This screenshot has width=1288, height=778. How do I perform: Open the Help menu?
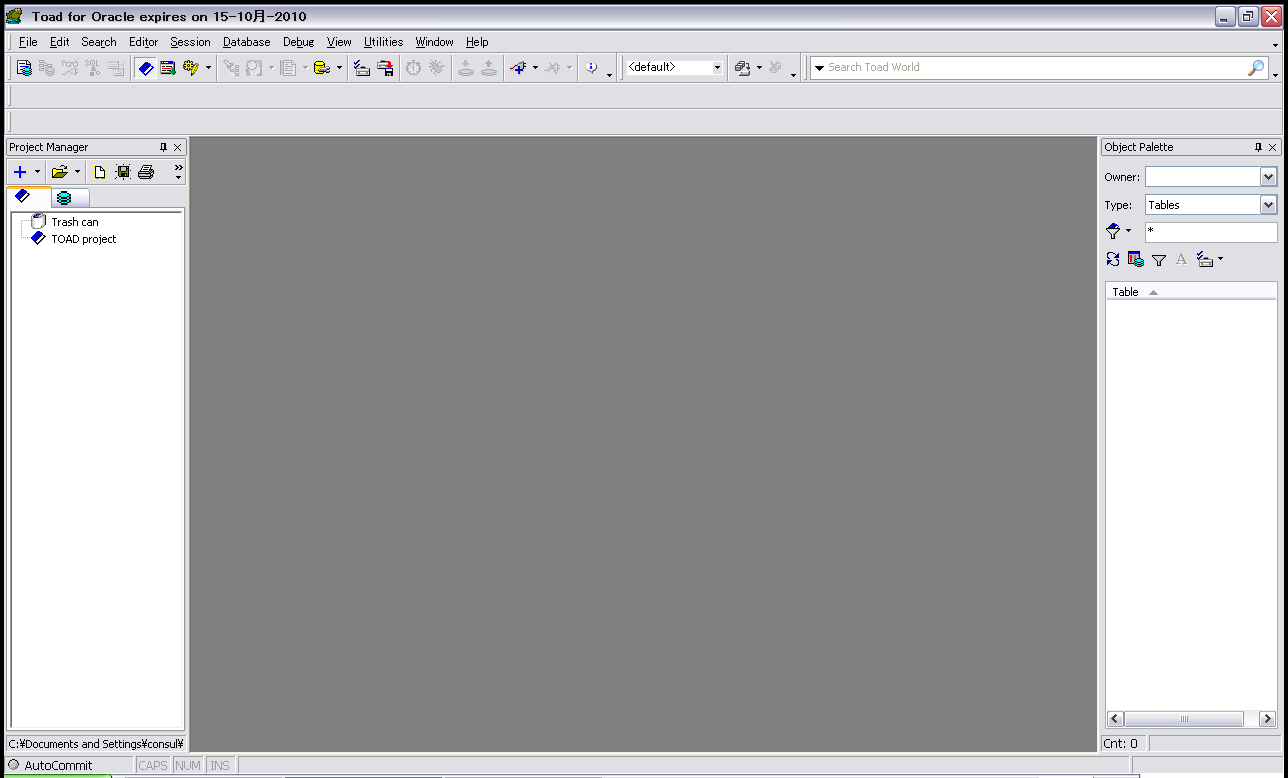click(x=477, y=42)
